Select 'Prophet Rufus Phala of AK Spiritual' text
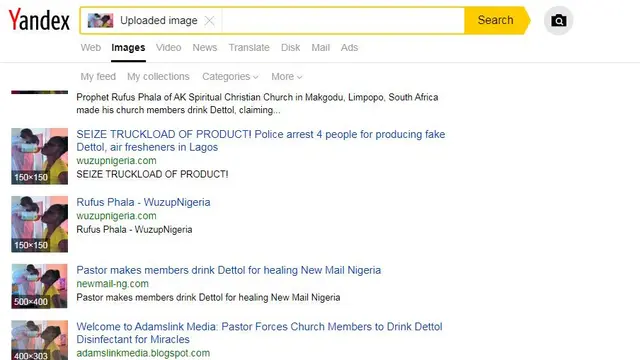 [257, 104]
